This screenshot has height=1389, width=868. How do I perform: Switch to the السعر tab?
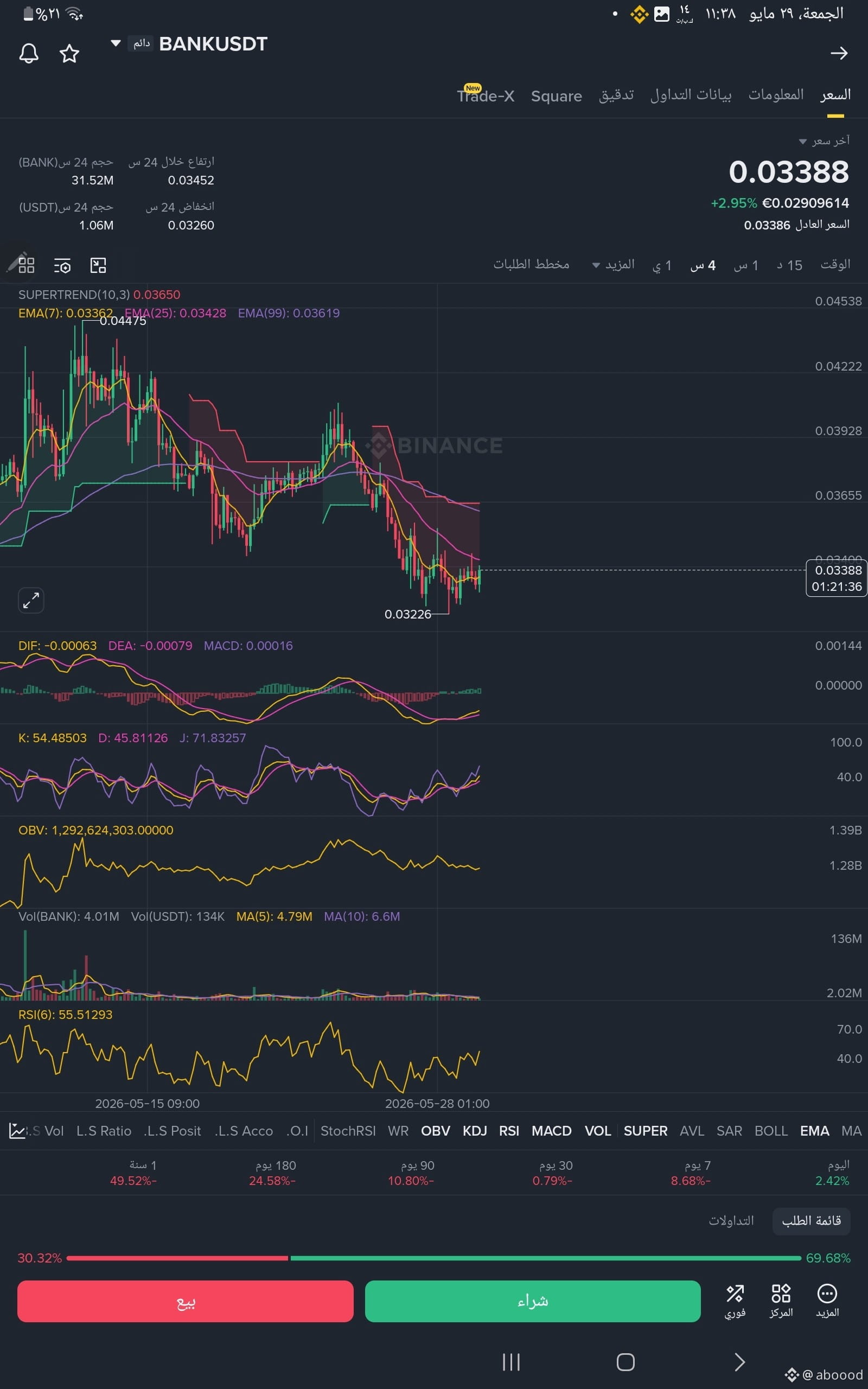[x=835, y=95]
